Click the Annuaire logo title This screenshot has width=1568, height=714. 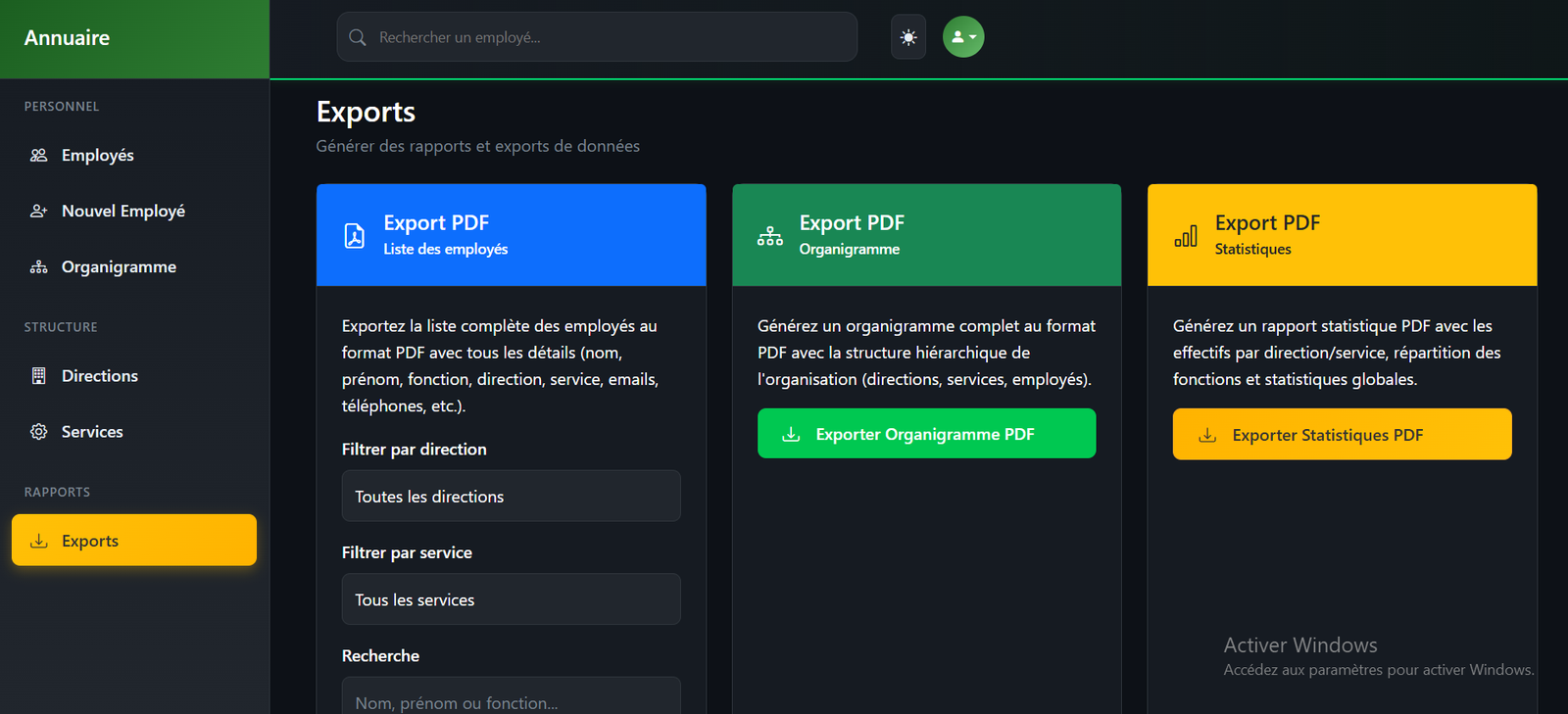(67, 38)
